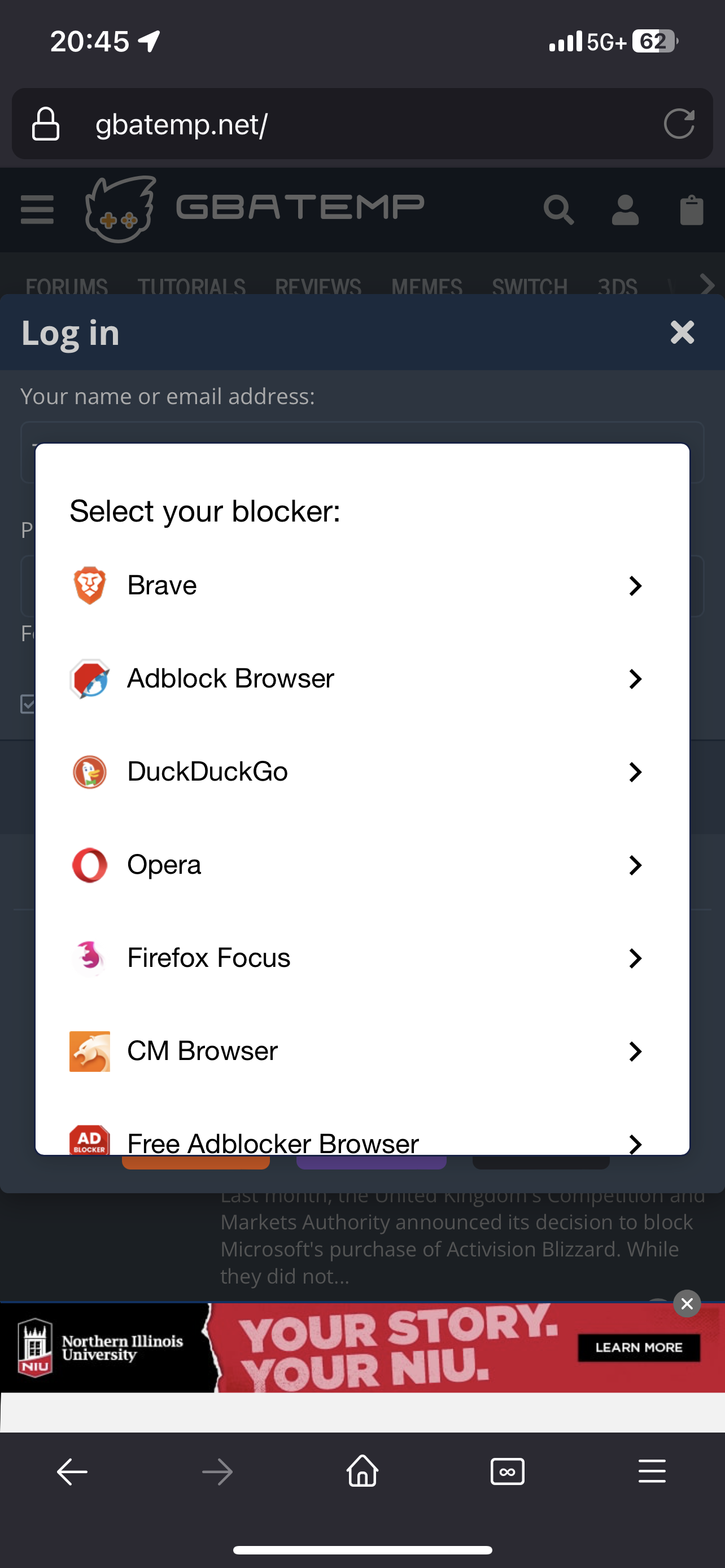Tap the CM Browser icon
725x1568 pixels.
89,1051
